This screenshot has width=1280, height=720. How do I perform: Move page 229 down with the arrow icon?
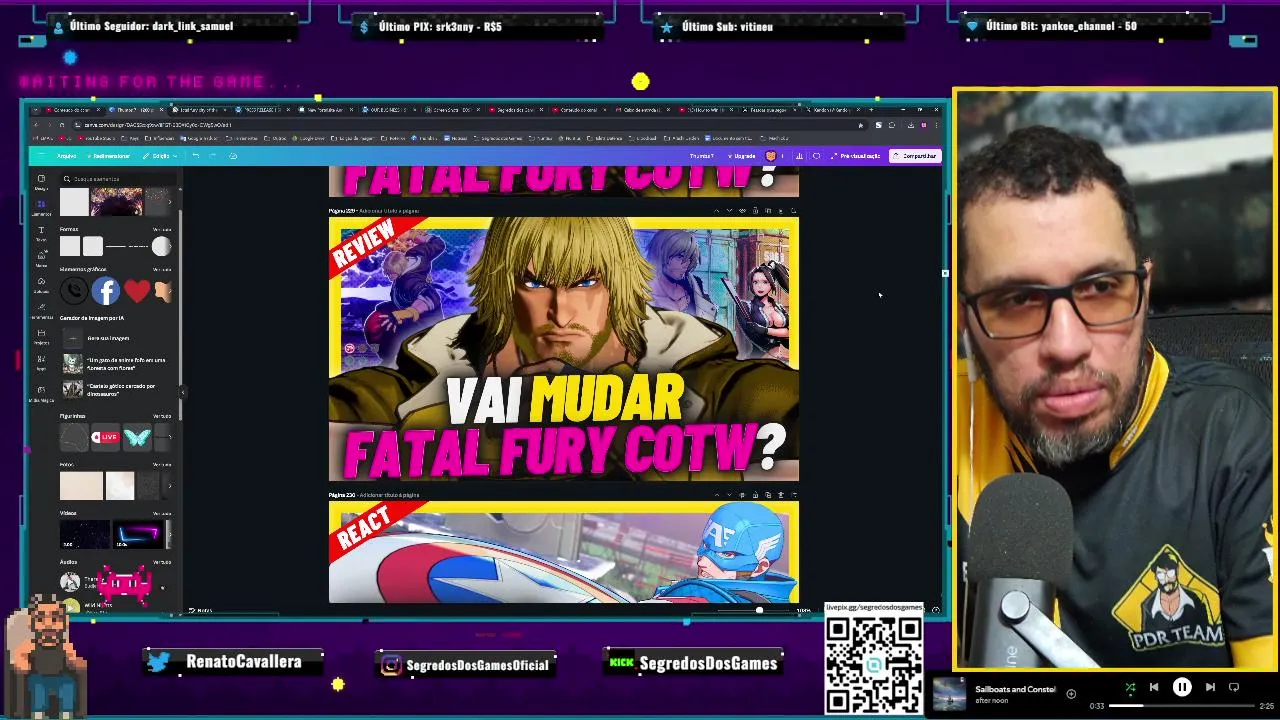click(x=729, y=210)
